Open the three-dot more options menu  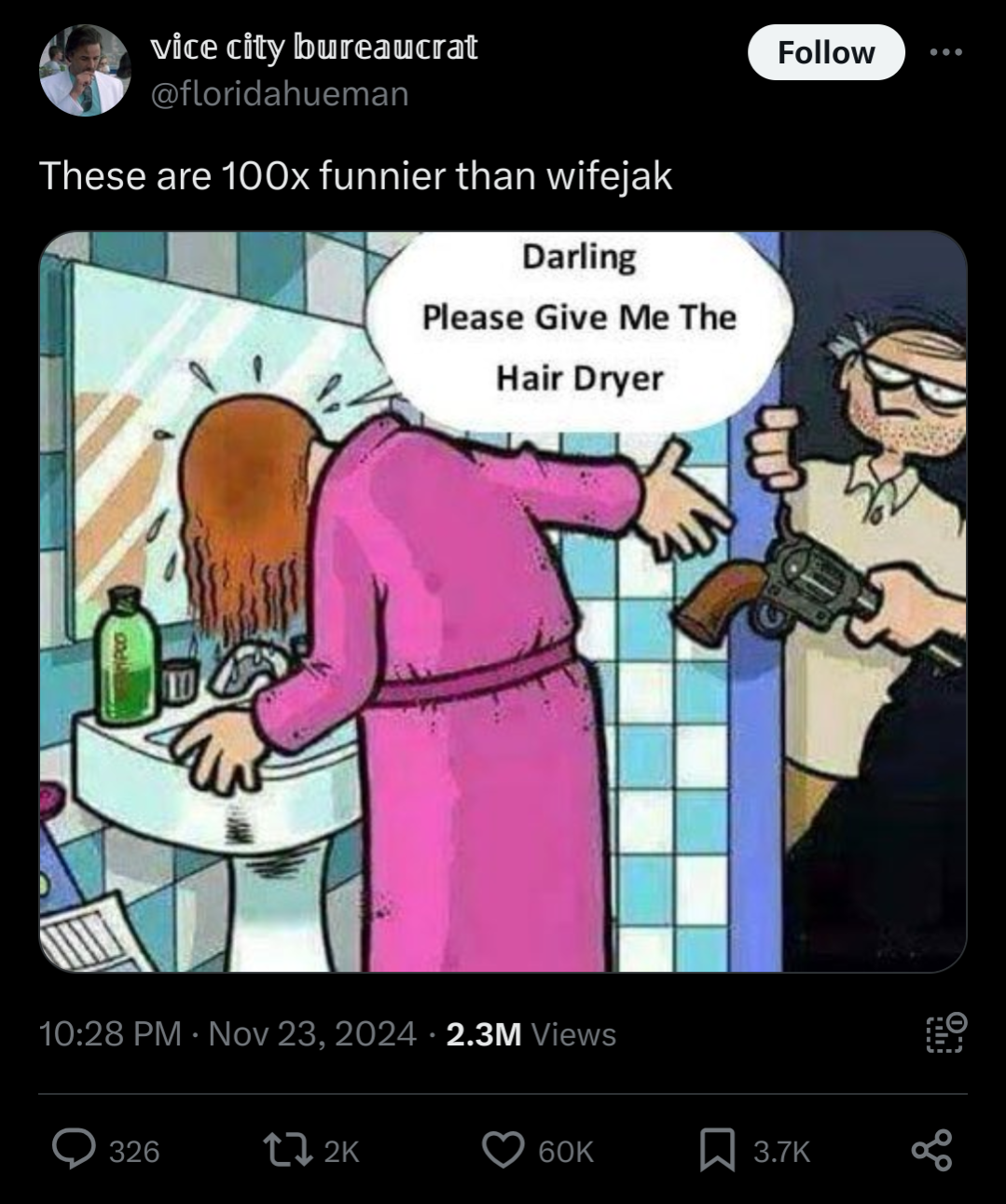[x=946, y=52]
